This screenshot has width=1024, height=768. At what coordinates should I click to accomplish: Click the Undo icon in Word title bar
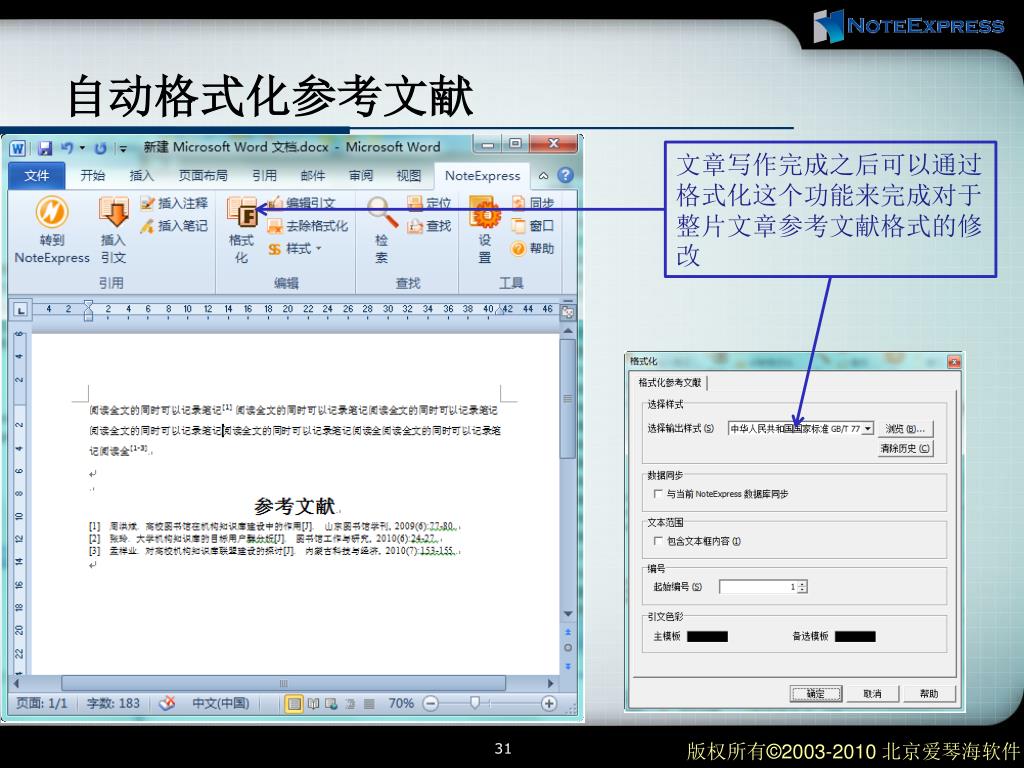[67, 148]
